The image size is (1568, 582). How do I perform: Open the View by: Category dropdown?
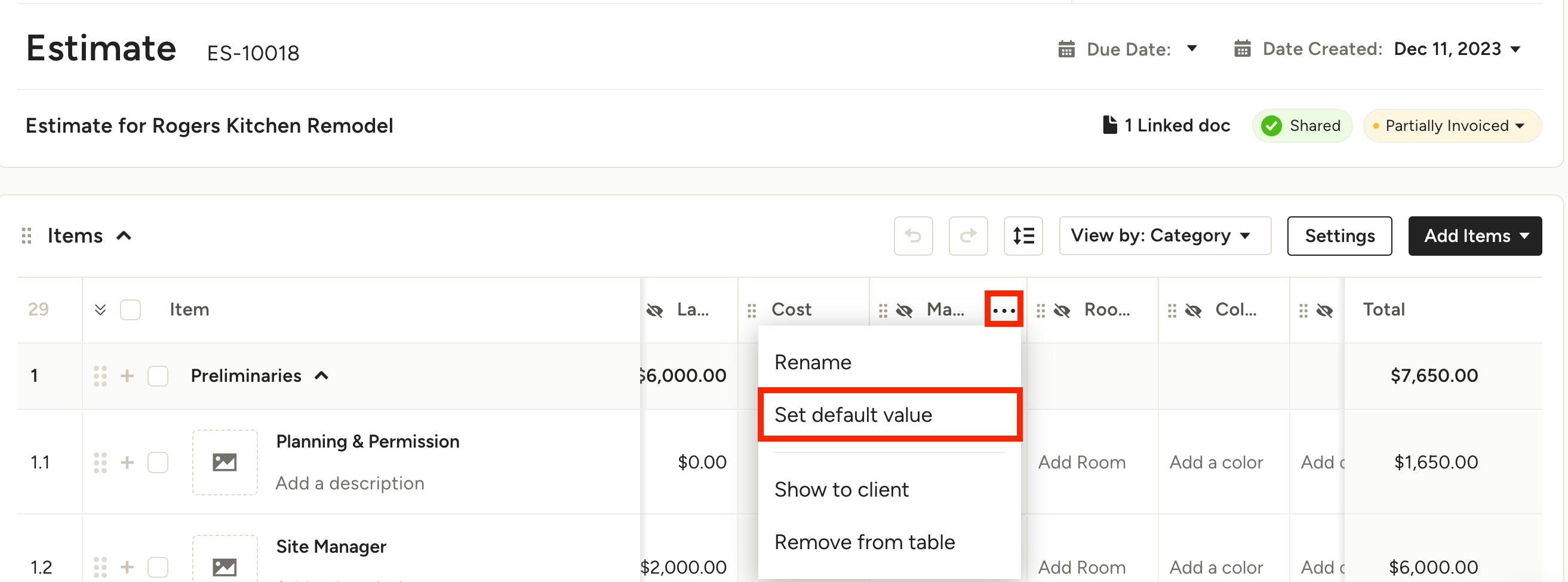[x=1164, y=236]
